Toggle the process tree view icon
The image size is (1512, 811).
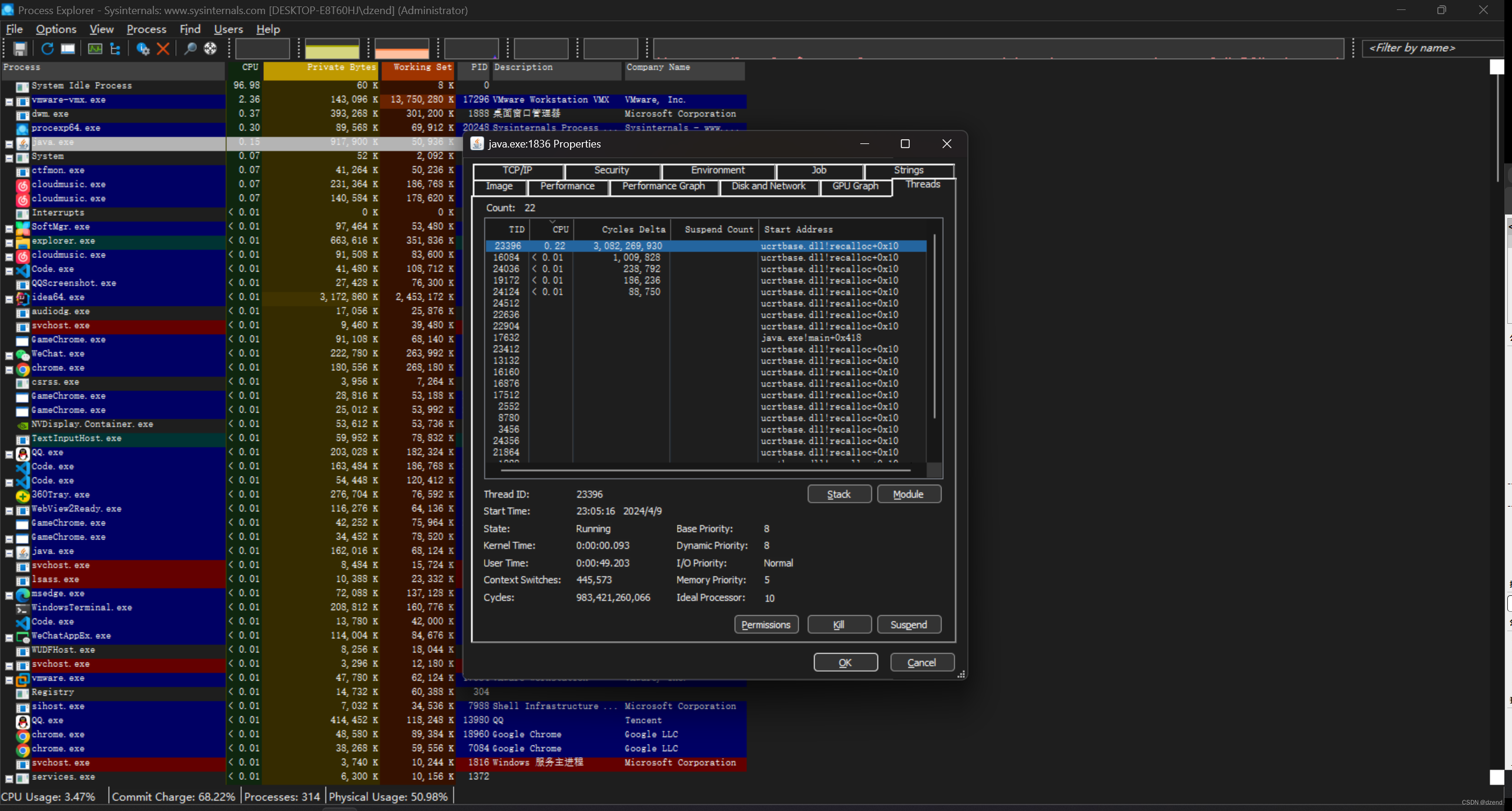[x=115, y=49]
